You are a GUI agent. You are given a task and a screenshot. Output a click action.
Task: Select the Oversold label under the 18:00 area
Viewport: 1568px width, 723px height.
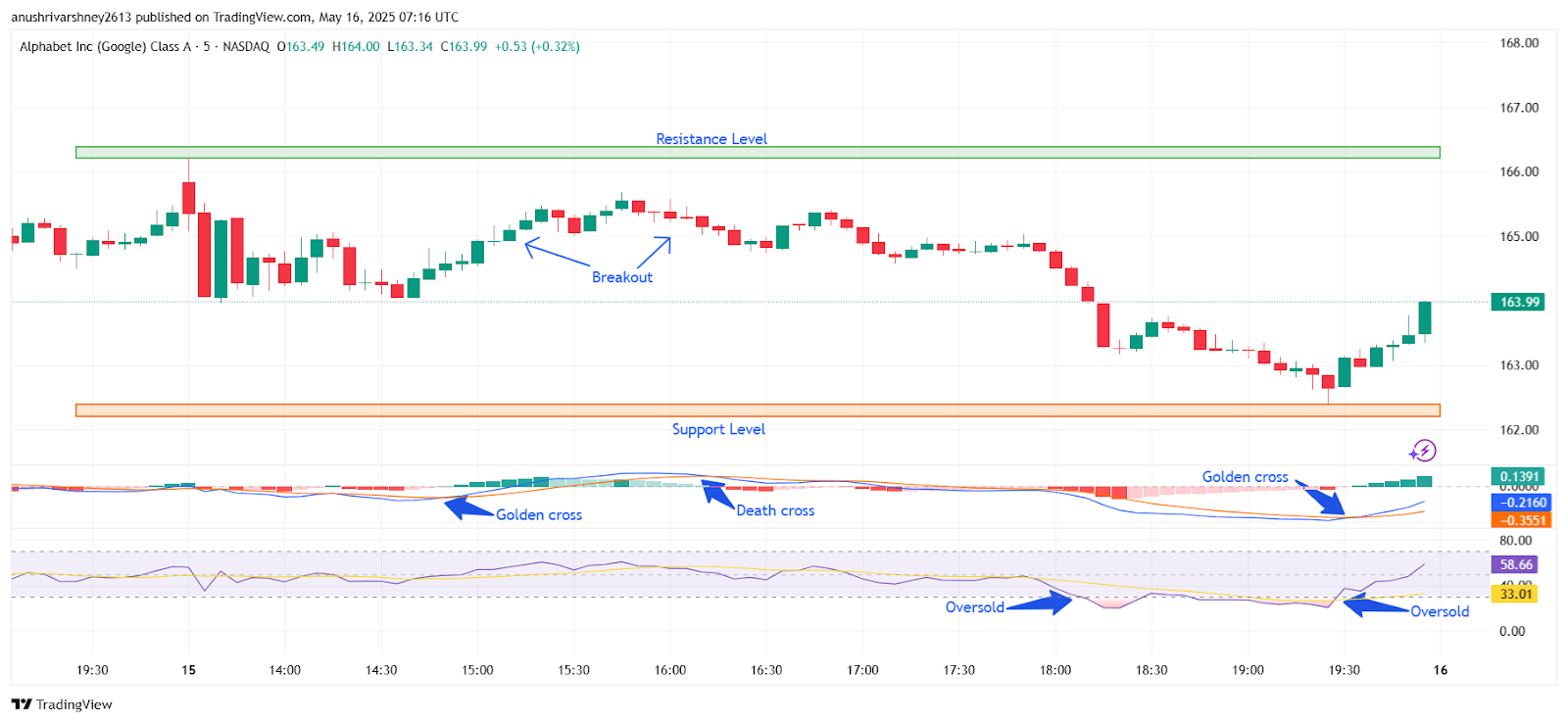(x=975, y=607)
